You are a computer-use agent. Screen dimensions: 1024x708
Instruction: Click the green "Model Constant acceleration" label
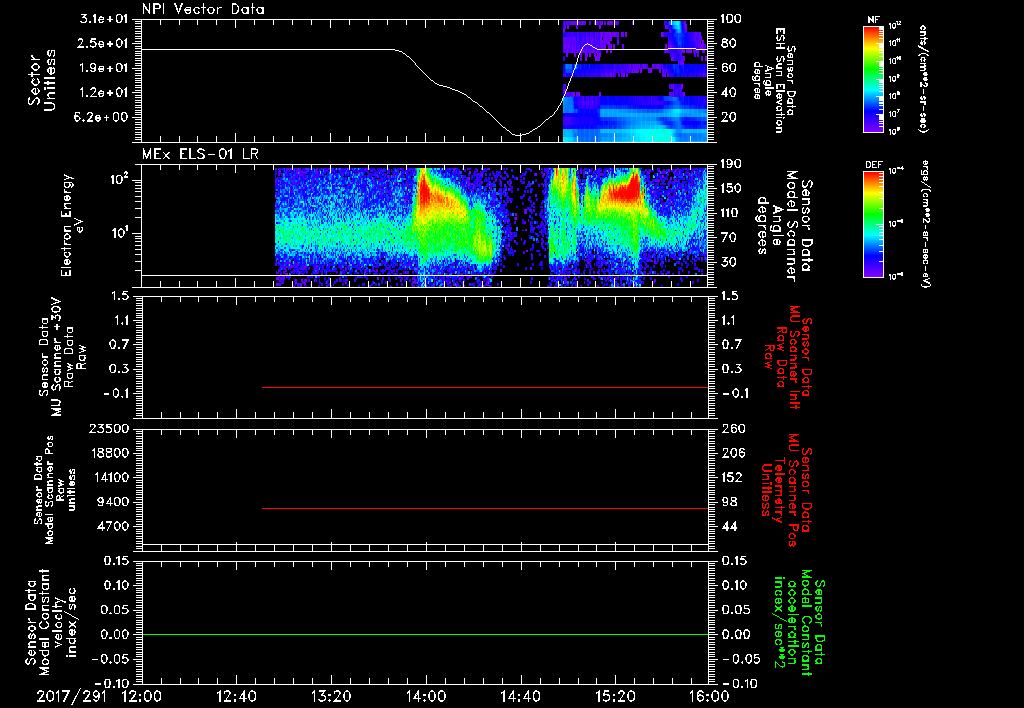(798, 622)
